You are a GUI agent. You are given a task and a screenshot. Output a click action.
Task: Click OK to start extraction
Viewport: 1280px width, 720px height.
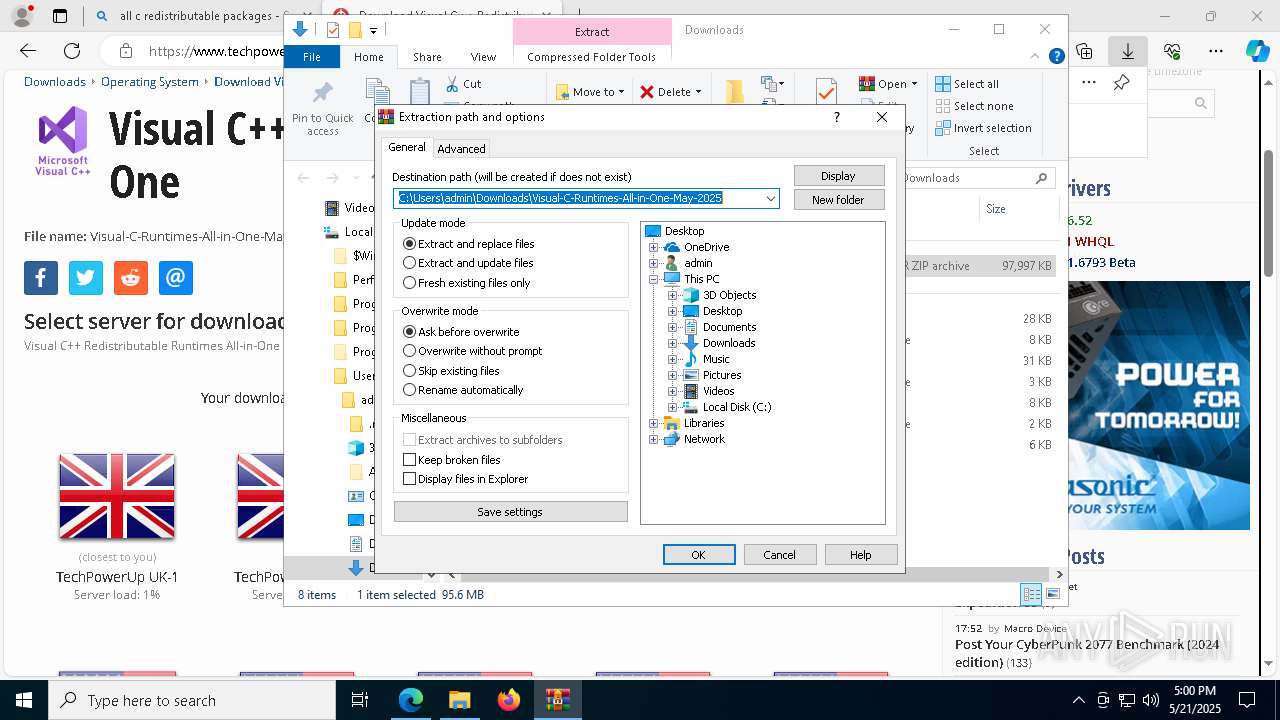(699, 555)
